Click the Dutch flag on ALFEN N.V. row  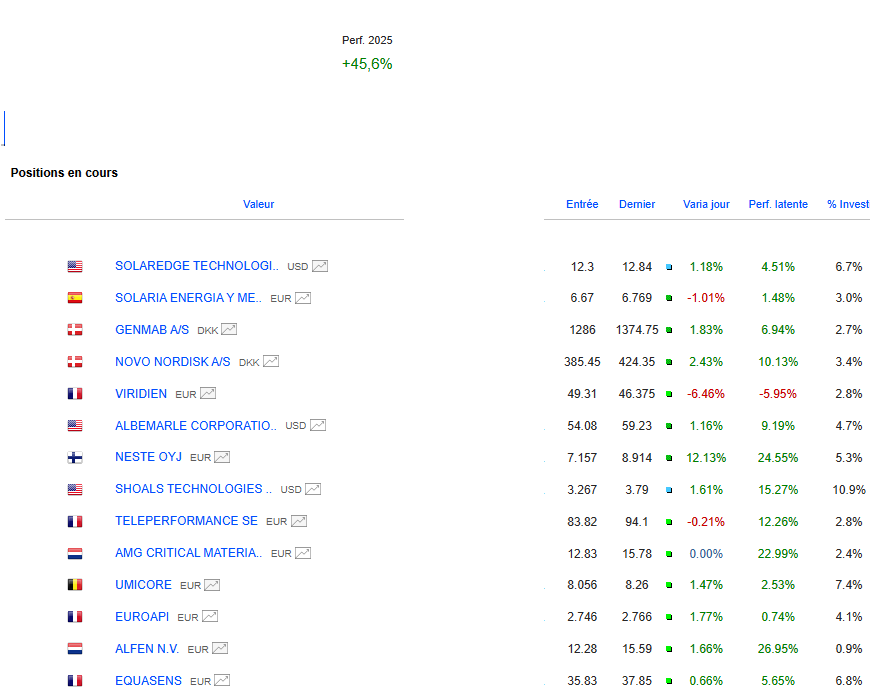[x=75, y=649]
